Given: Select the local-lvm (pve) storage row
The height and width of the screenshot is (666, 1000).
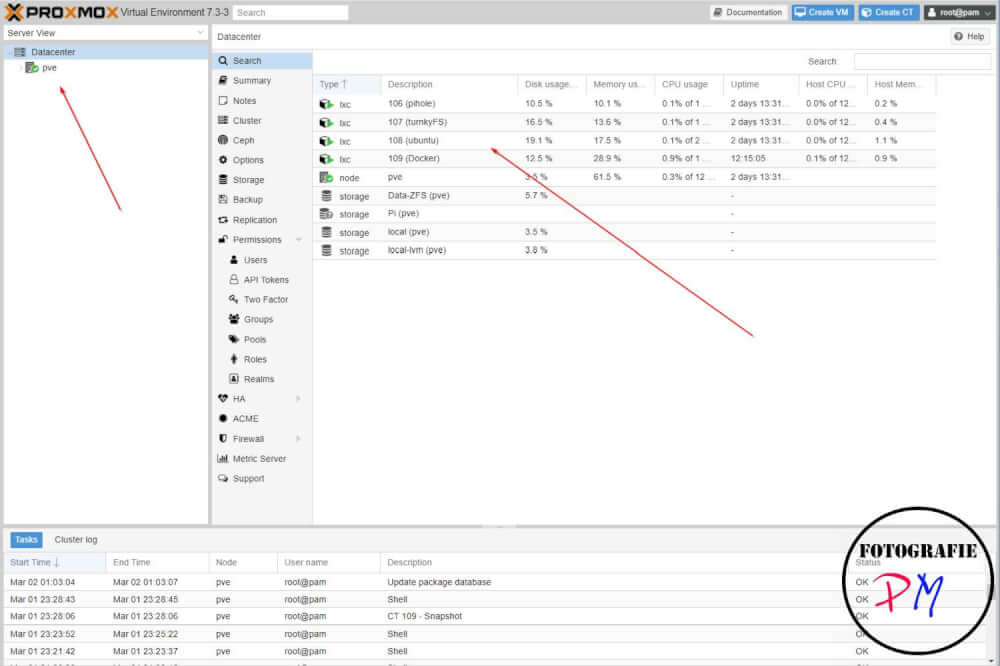Looking at the screenshot, I should [624, 250].
